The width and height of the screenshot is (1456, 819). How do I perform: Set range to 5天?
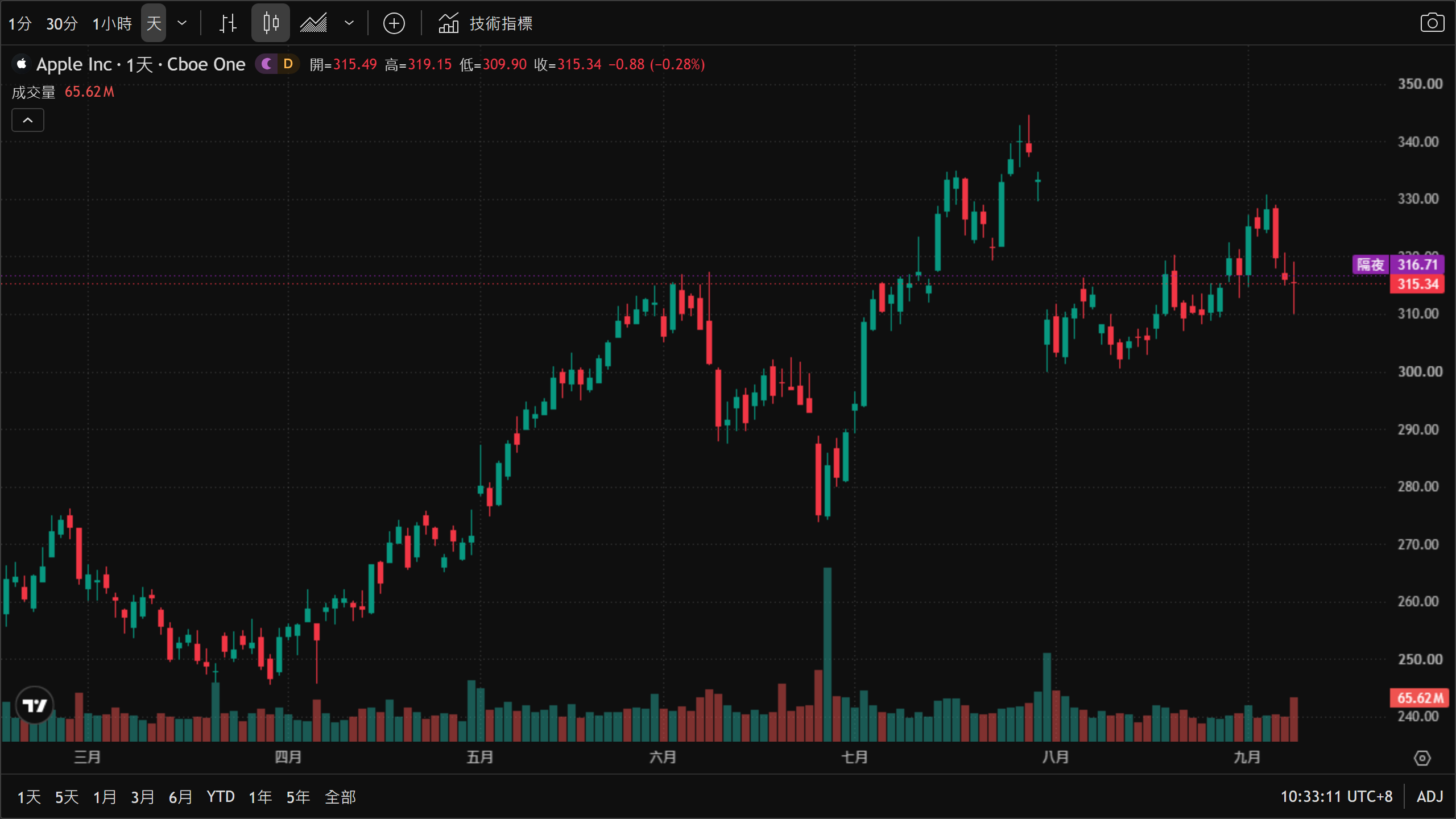pos(67,797)
